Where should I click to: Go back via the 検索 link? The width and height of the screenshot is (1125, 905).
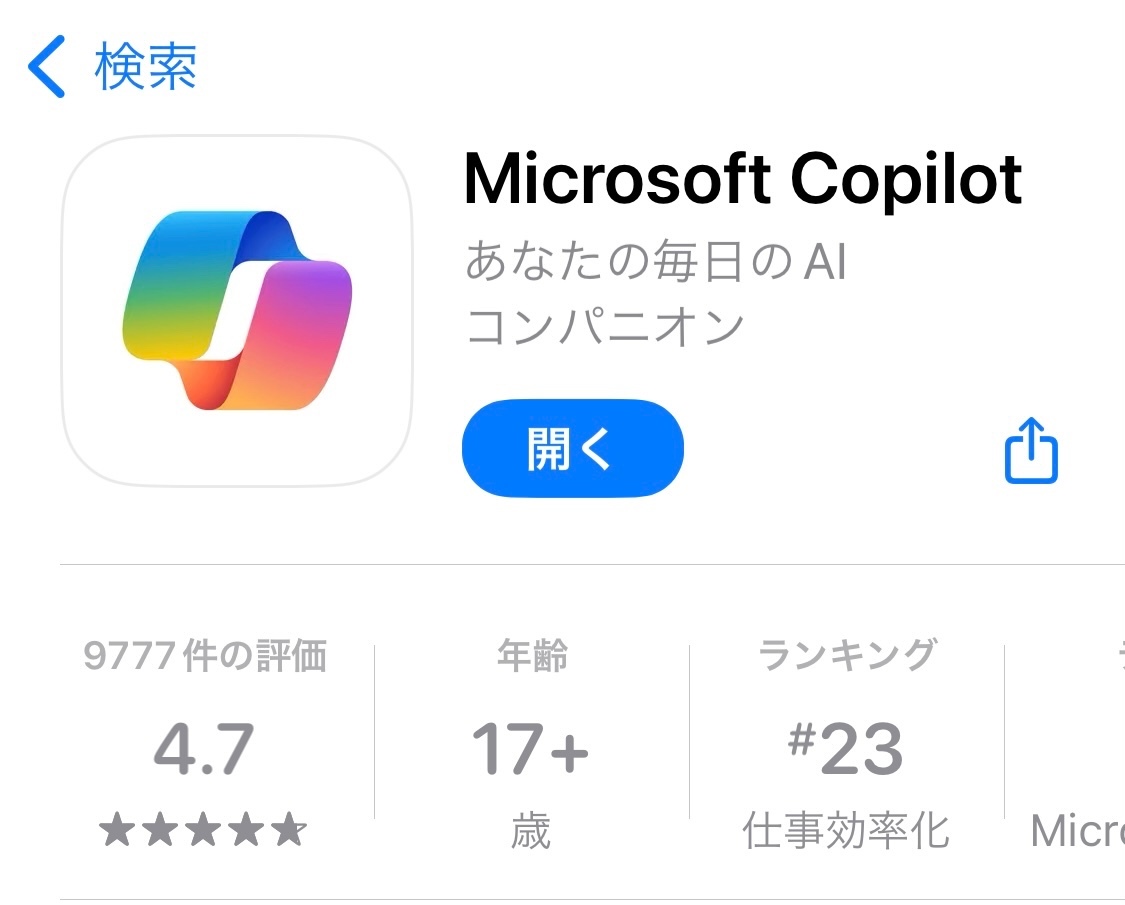pyautogui.click(x=146, y=66)
